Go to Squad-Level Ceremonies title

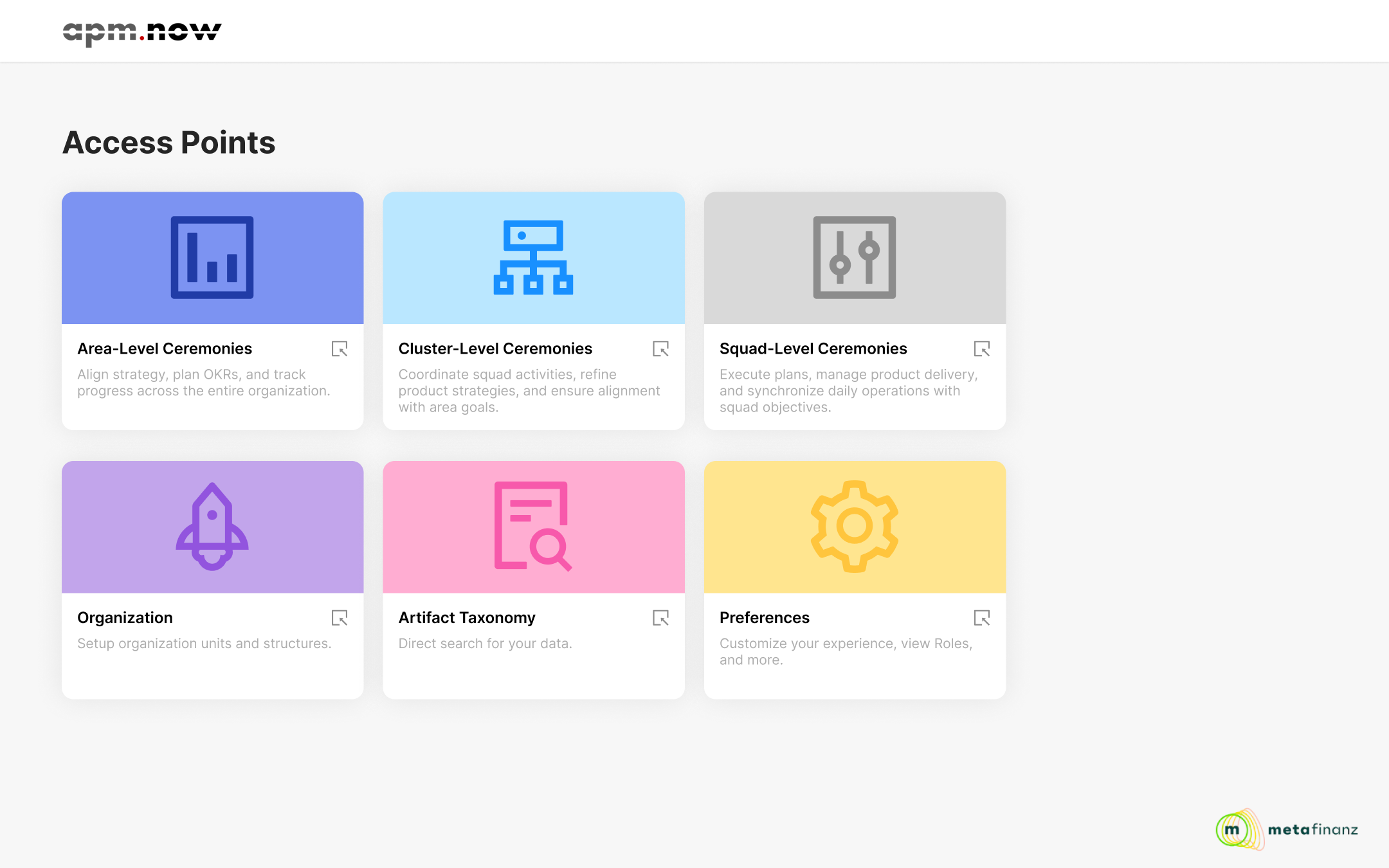pos(813,348)
